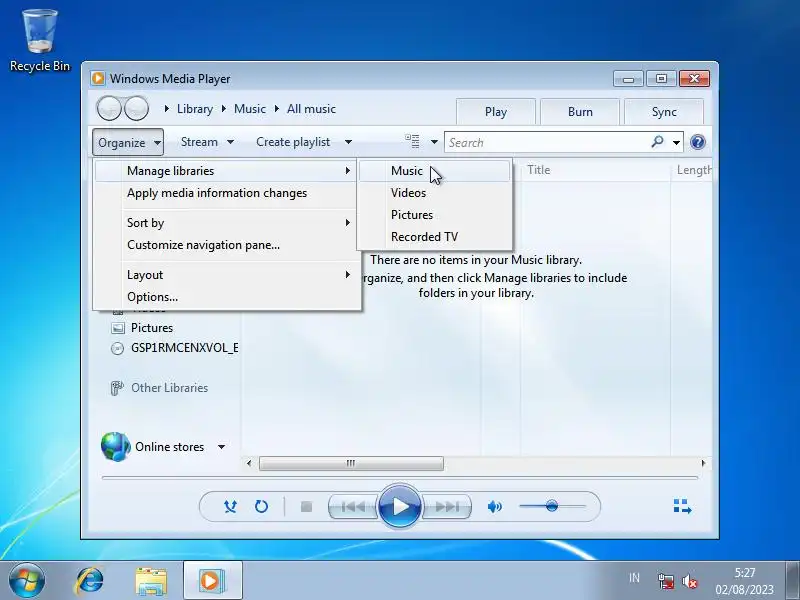Open the Sync tab
800x600 pixels.
[664, 112]
